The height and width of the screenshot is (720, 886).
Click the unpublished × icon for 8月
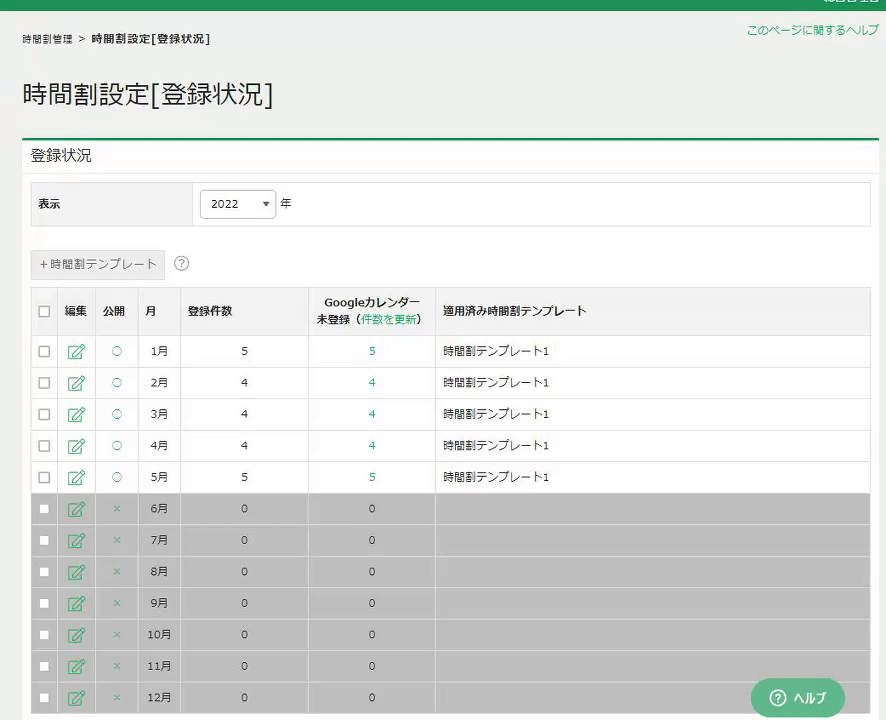coord(117,572)
